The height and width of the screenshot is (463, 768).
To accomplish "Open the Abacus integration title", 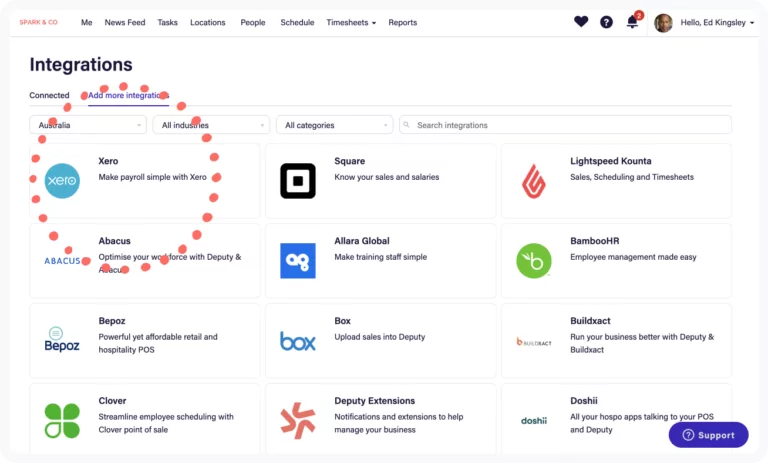I will [x=115, y=241].
